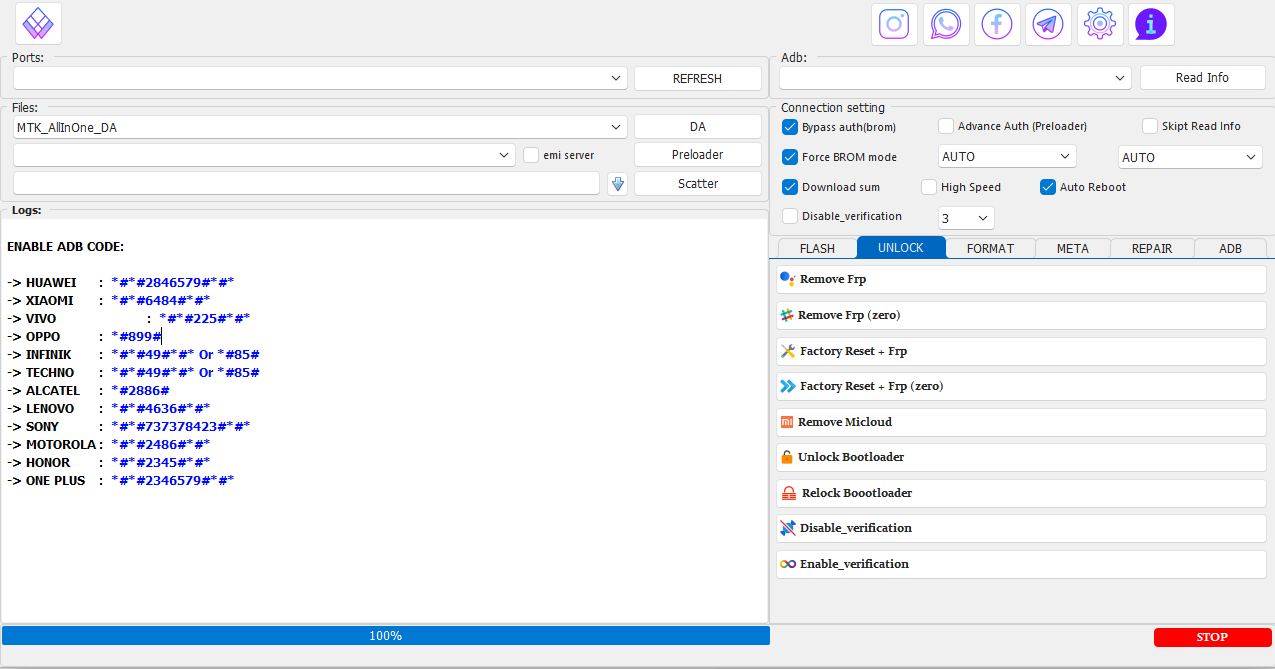Viewport: 1275px width, 669px height.
Task: Click the Facebook icon in the header
Action: [x=997, y=24]
